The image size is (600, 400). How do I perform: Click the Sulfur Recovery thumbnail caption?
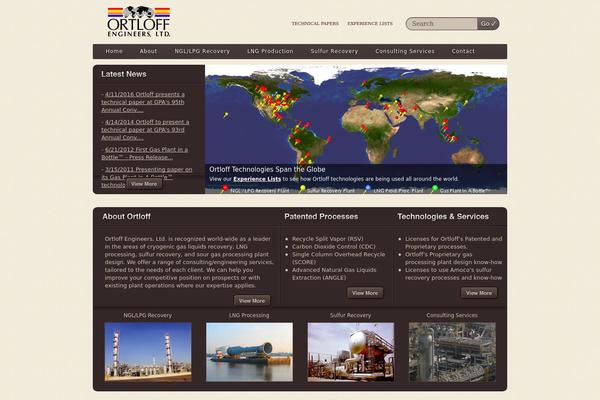(351, 315)
